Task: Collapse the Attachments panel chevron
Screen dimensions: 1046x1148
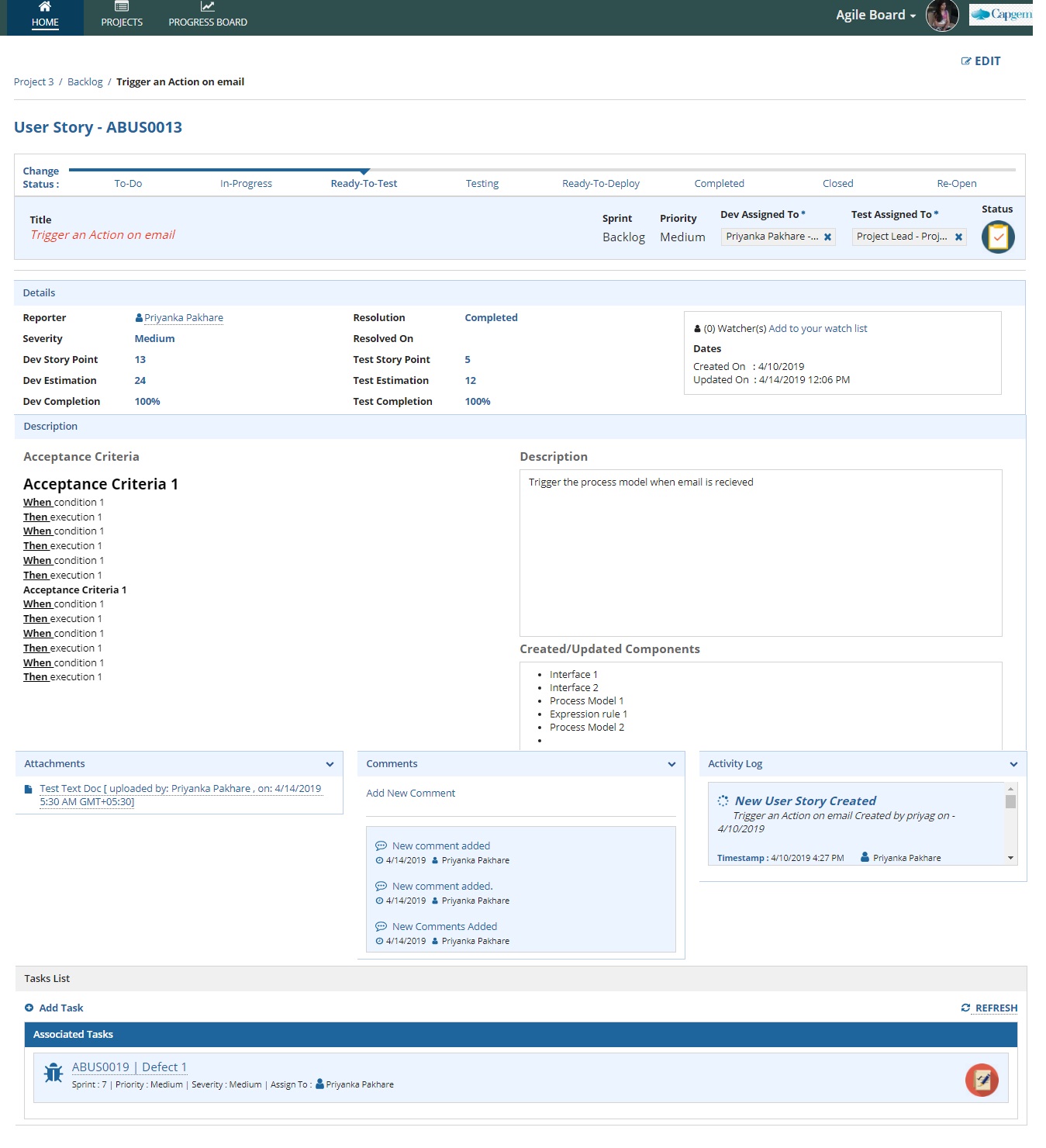Action: click(x=330, y=764)
